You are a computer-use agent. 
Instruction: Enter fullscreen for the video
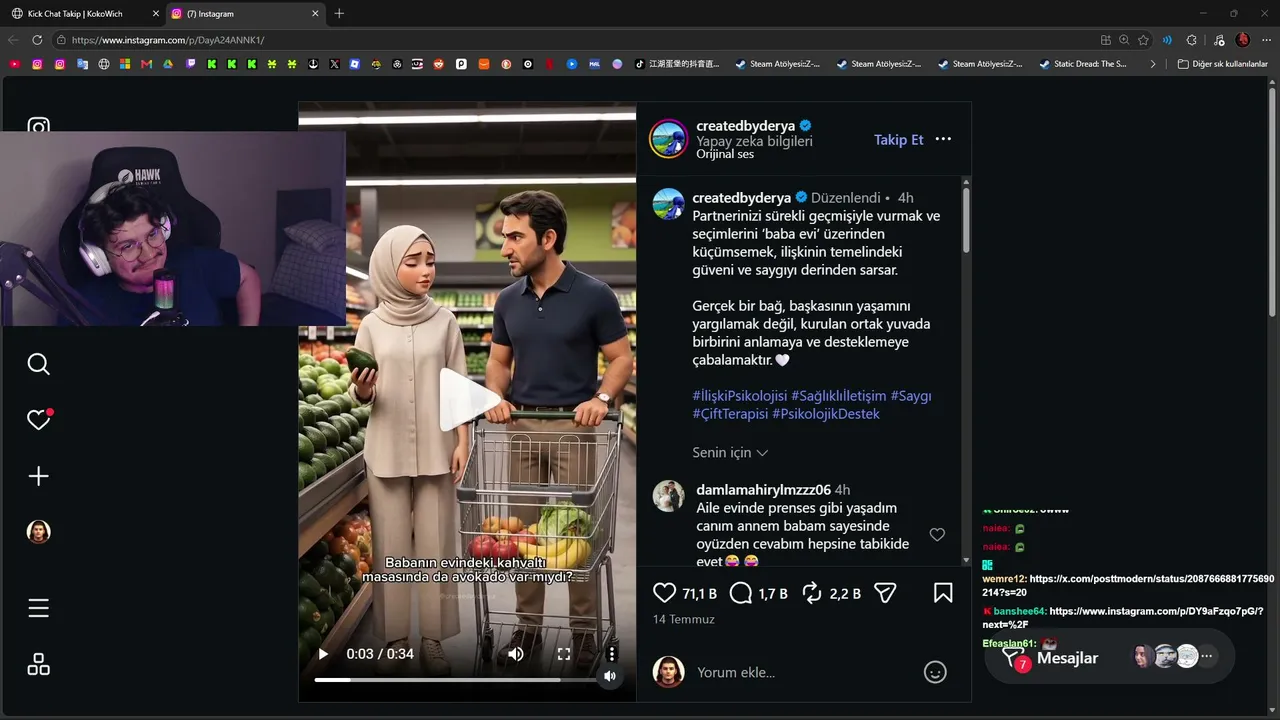pos(564,654)
